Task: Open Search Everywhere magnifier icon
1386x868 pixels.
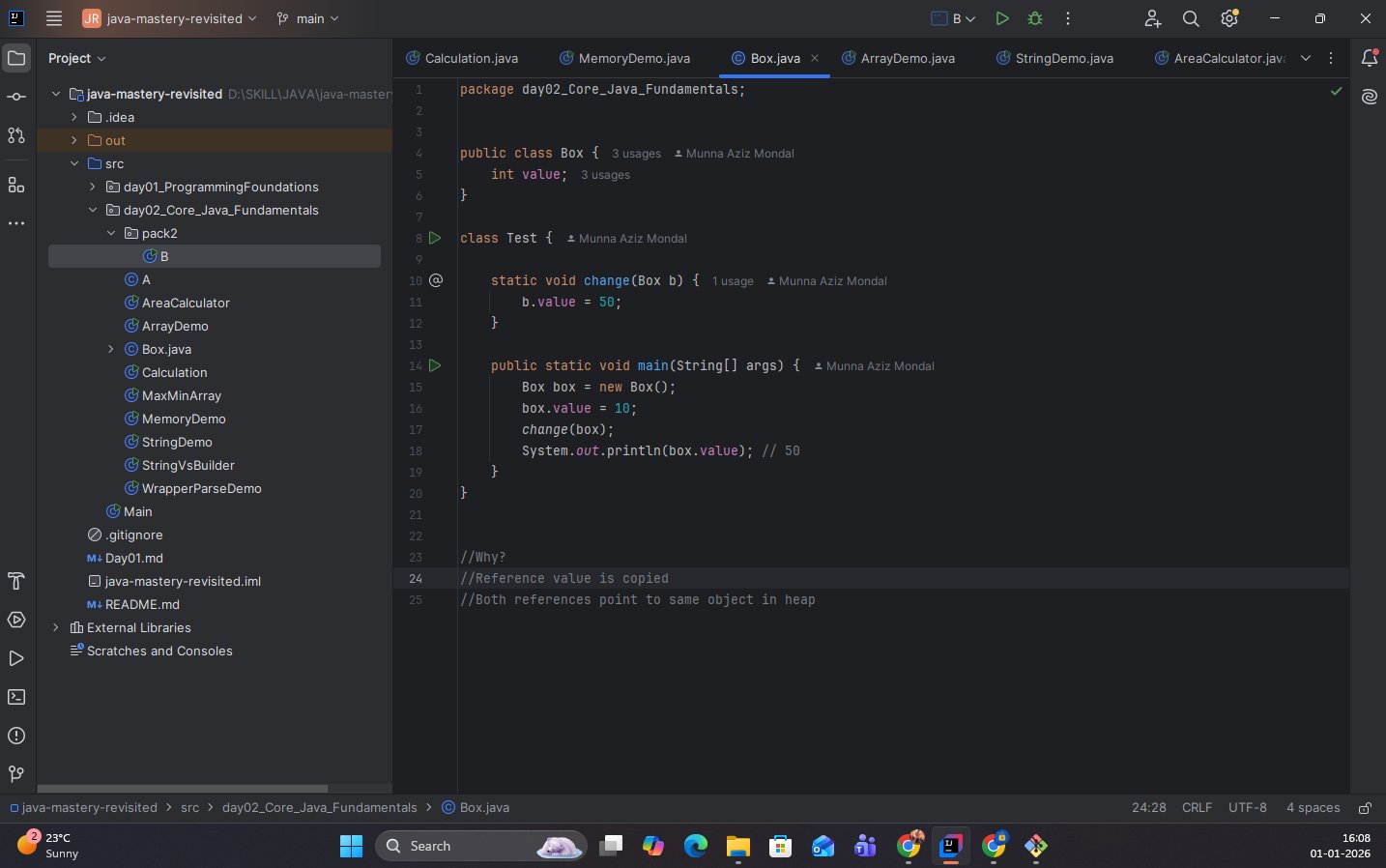Action: pyautogui.click(x=1191, y=18)
